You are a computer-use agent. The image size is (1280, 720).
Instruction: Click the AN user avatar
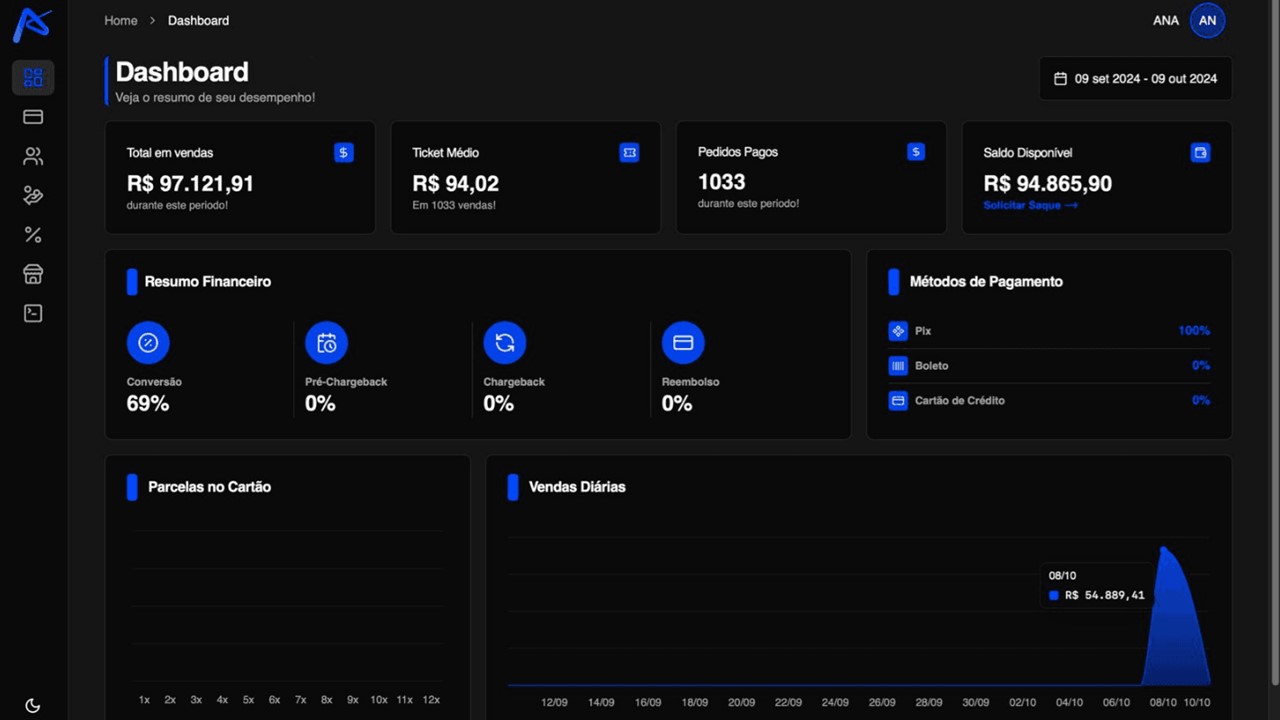pyautogui.click(x=1207, y=20)
